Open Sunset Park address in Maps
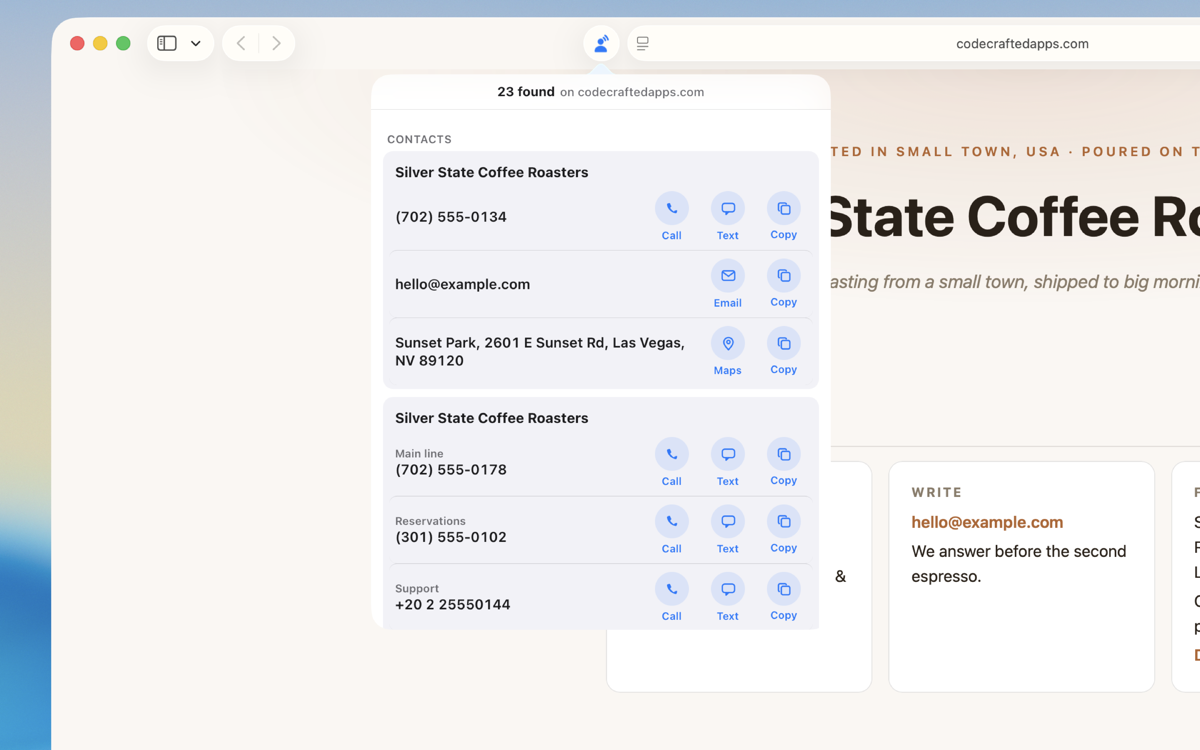 tap(728, 352)
